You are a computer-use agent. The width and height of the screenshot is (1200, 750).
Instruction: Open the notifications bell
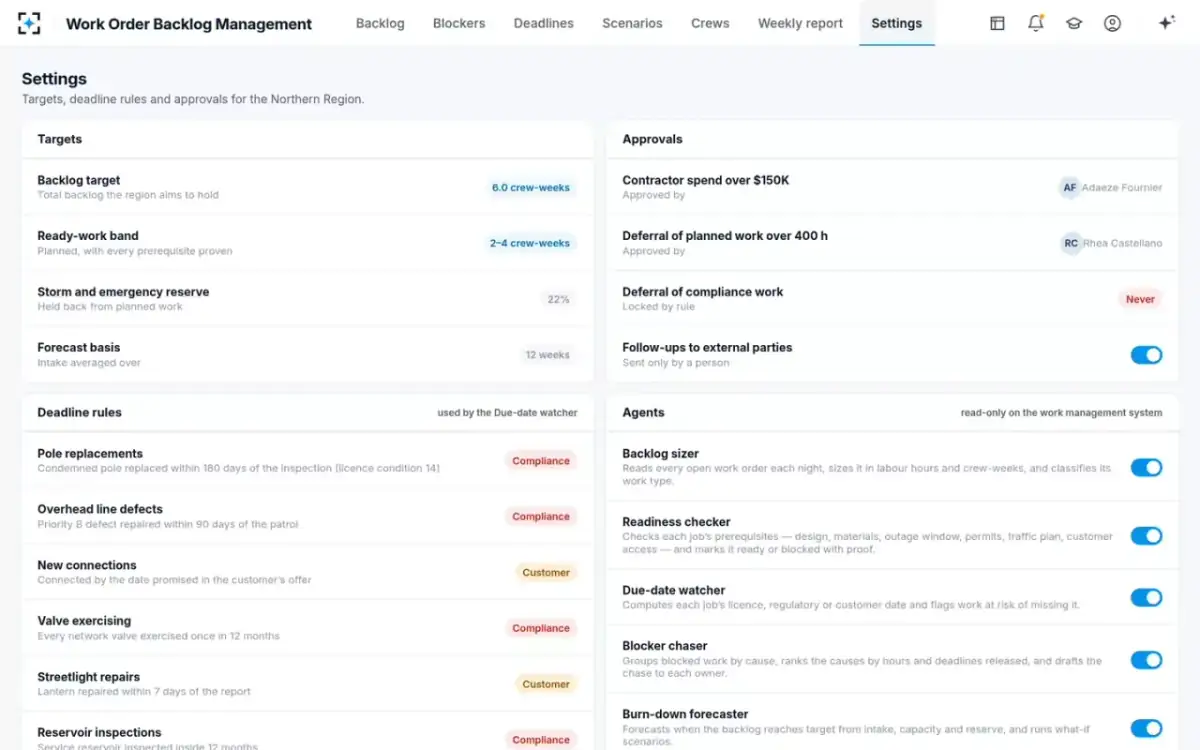tap(1036, 23)
